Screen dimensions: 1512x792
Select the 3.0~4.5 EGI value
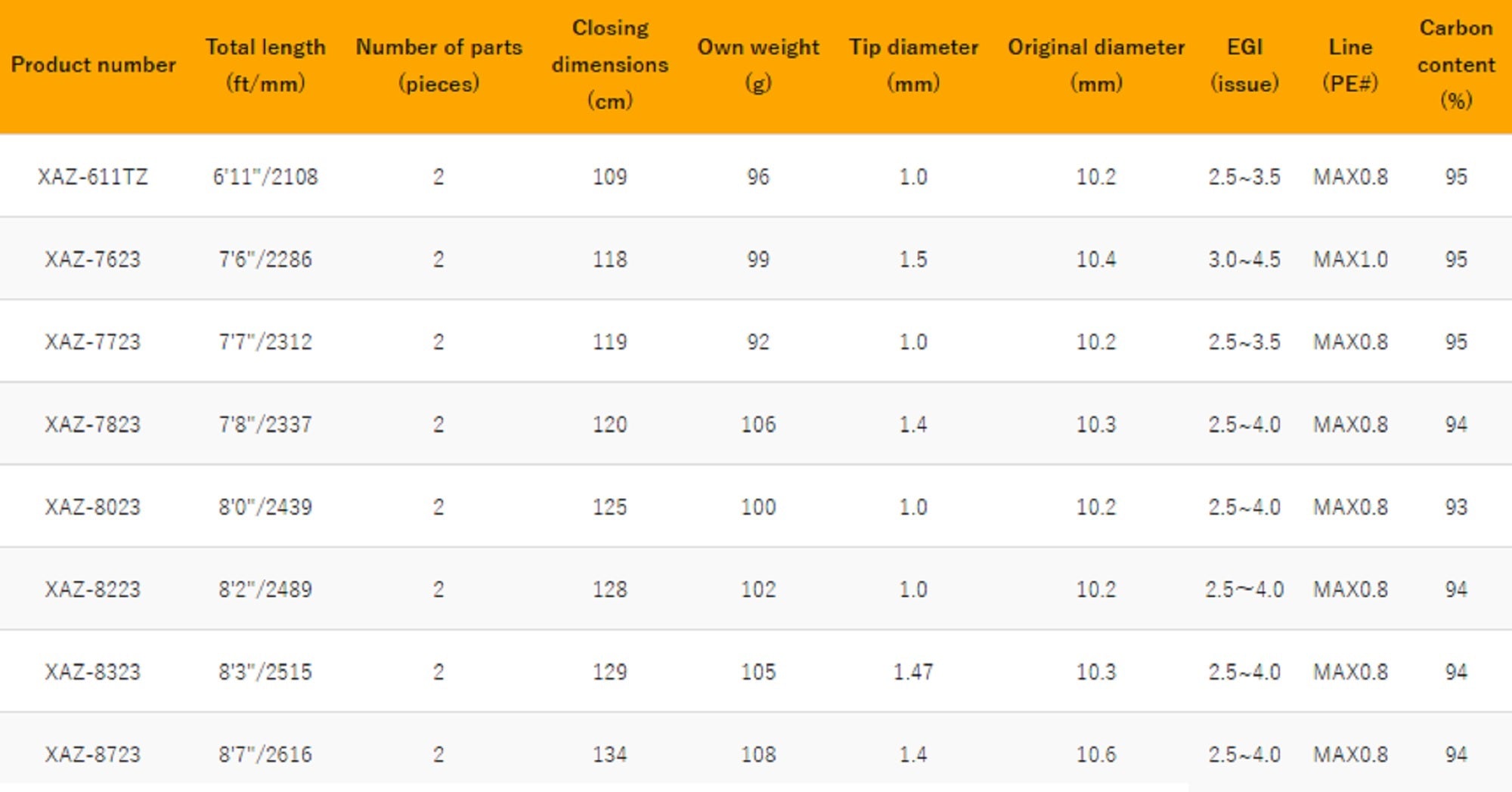pos(1244,259)
